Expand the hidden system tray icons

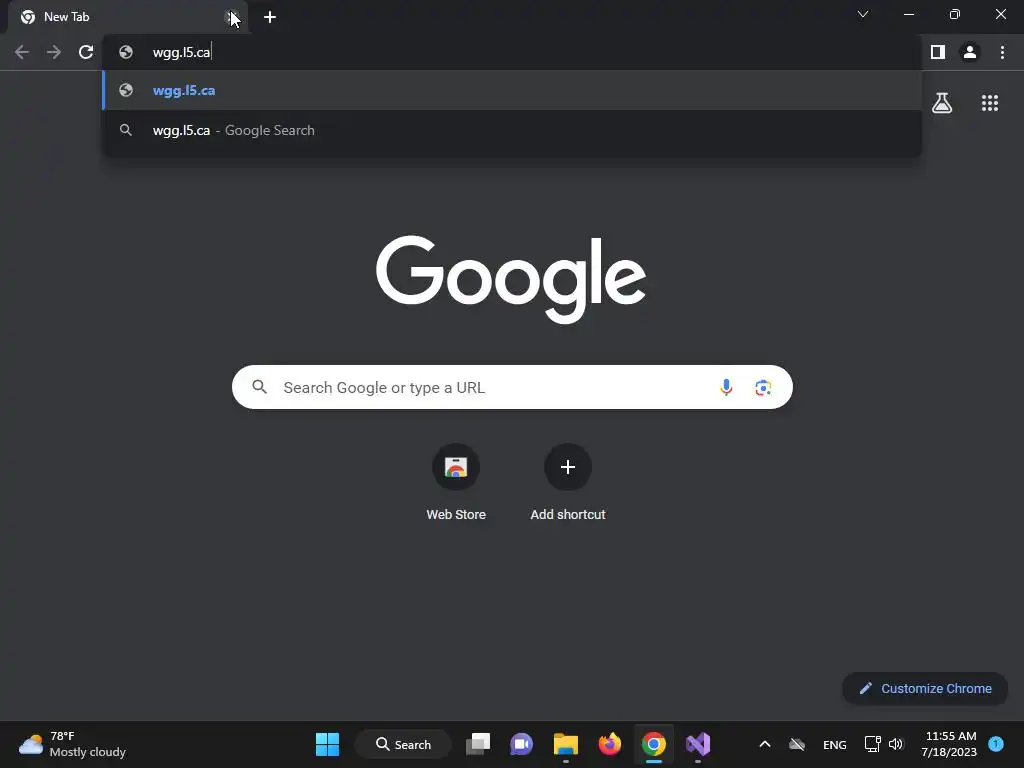pos(765,744)
